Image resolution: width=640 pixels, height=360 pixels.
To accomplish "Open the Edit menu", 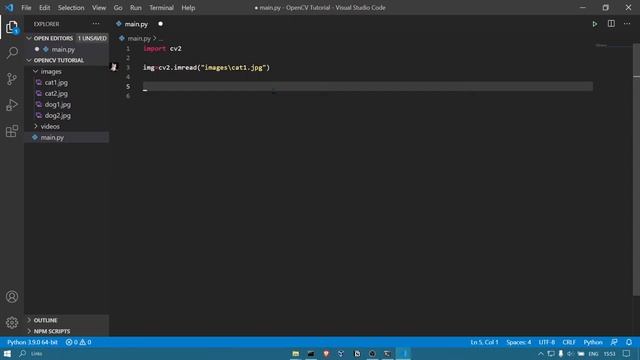I will [x=44, y=8].
